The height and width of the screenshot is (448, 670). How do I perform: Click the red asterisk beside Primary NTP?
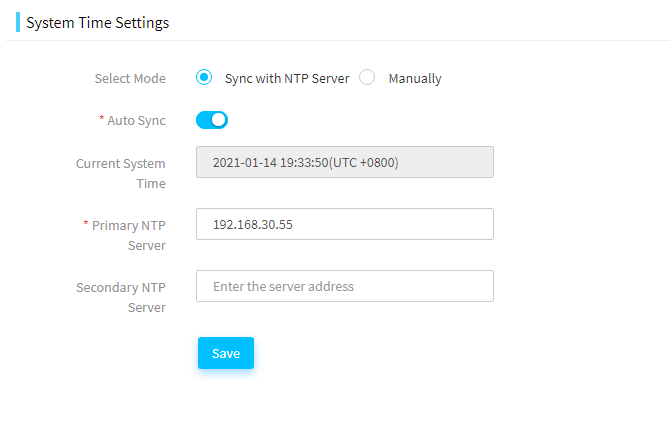coord(86,223)
